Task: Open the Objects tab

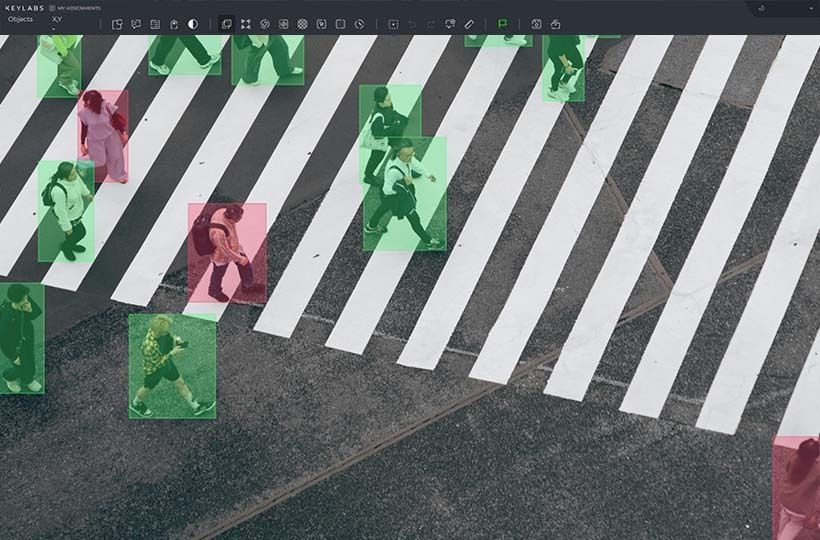Action: click(x=20, y=19)
